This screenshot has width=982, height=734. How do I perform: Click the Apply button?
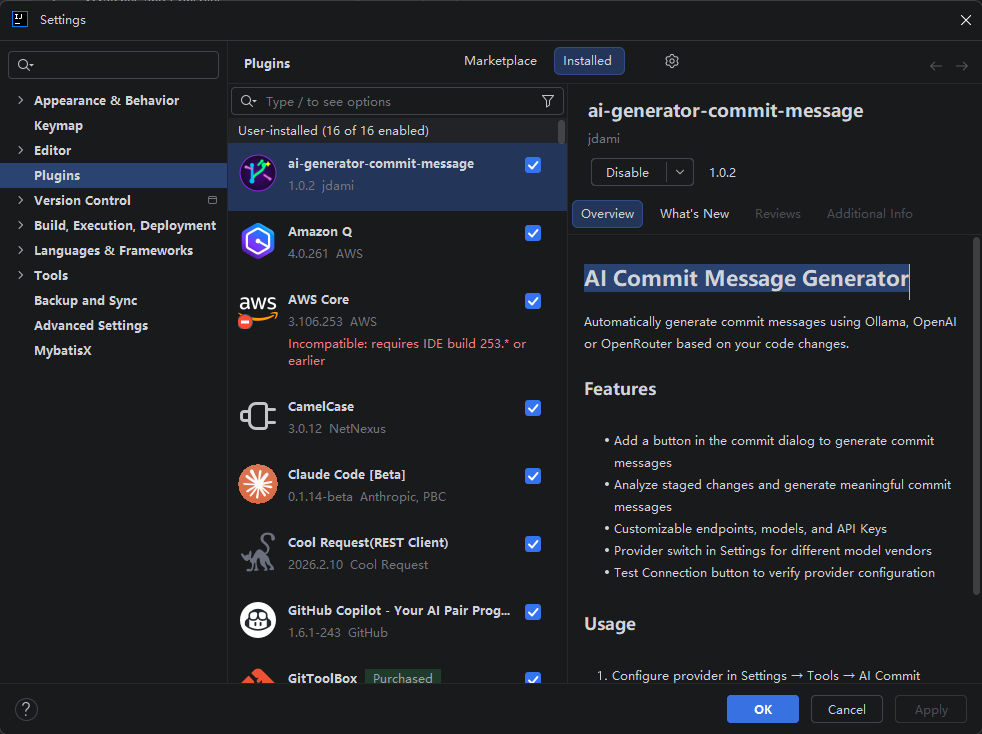[x=931, y=709]
